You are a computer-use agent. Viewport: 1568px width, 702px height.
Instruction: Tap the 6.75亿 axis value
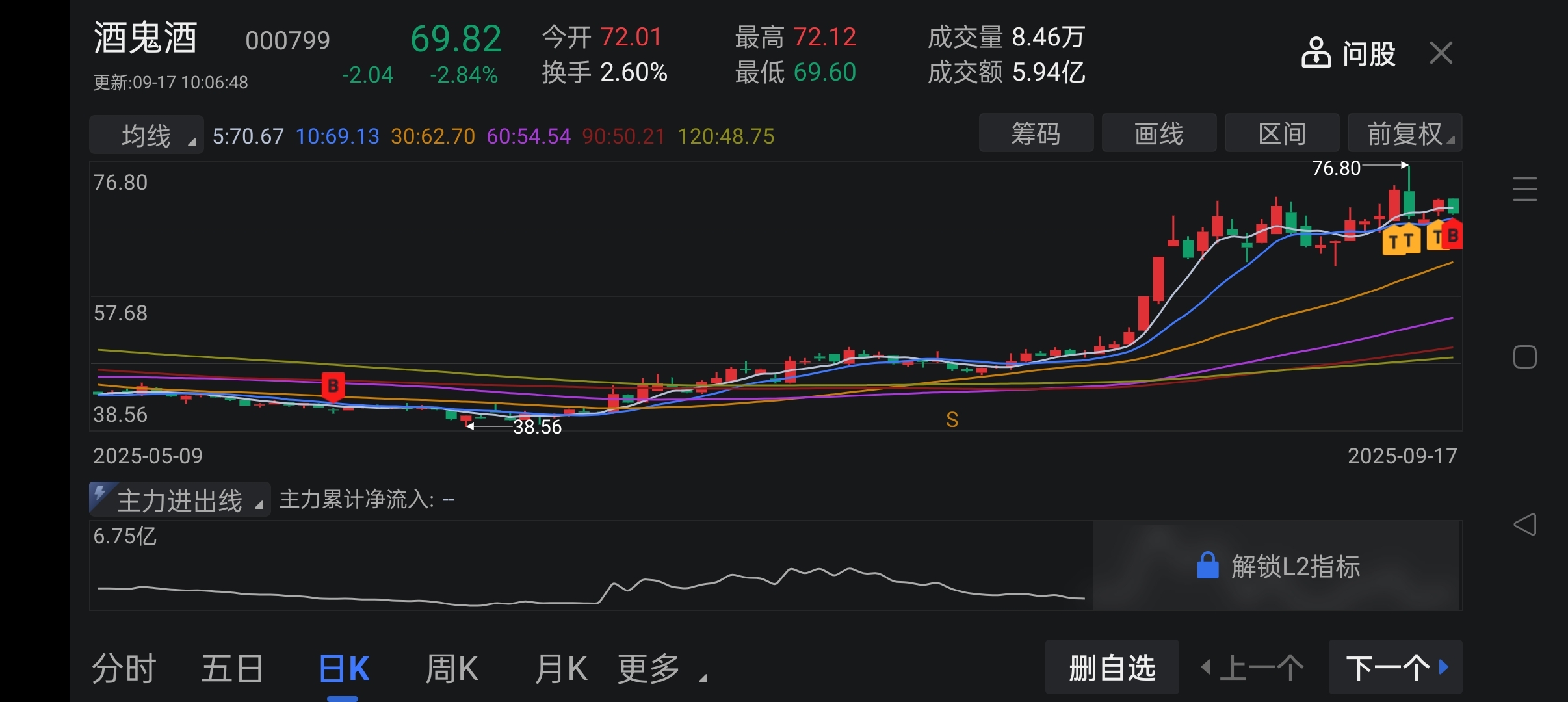[125, 536]
